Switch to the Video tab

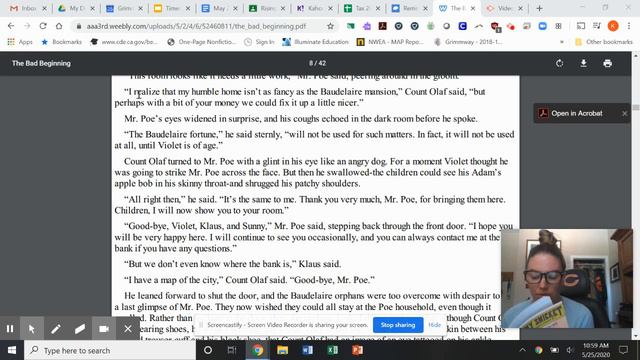pyautogui.click(x=504, y=8)
